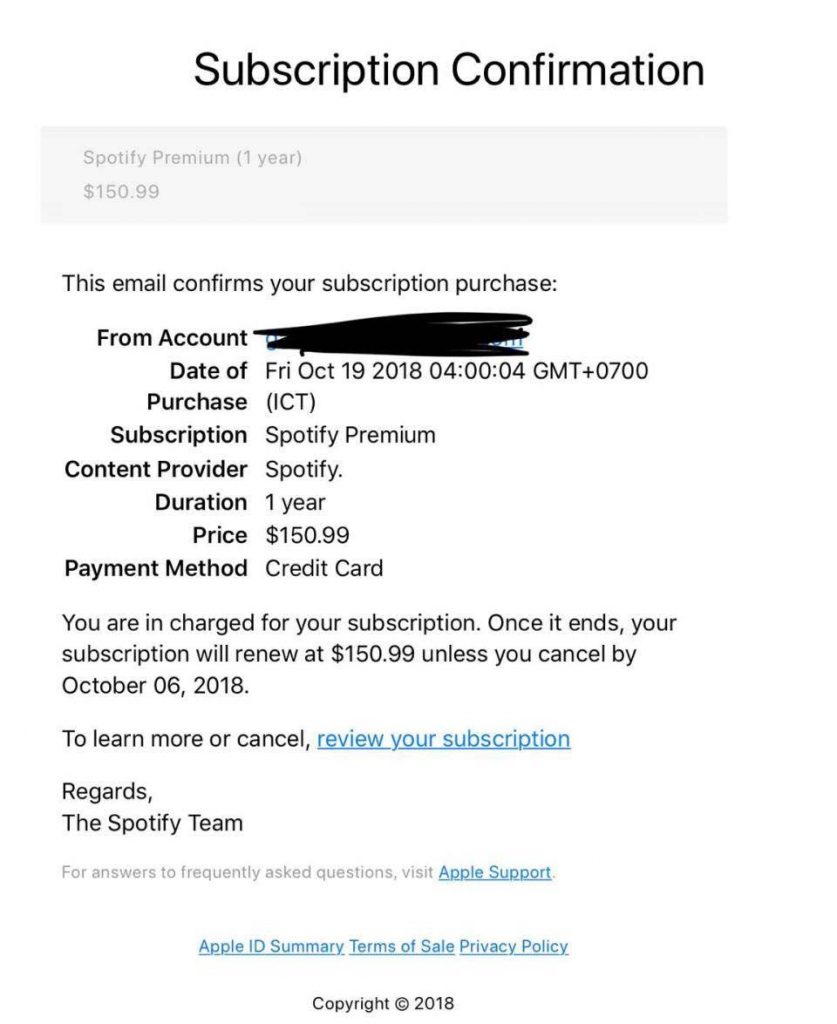
Task: Click the Duration value 1 year
Action: (295, 502)
